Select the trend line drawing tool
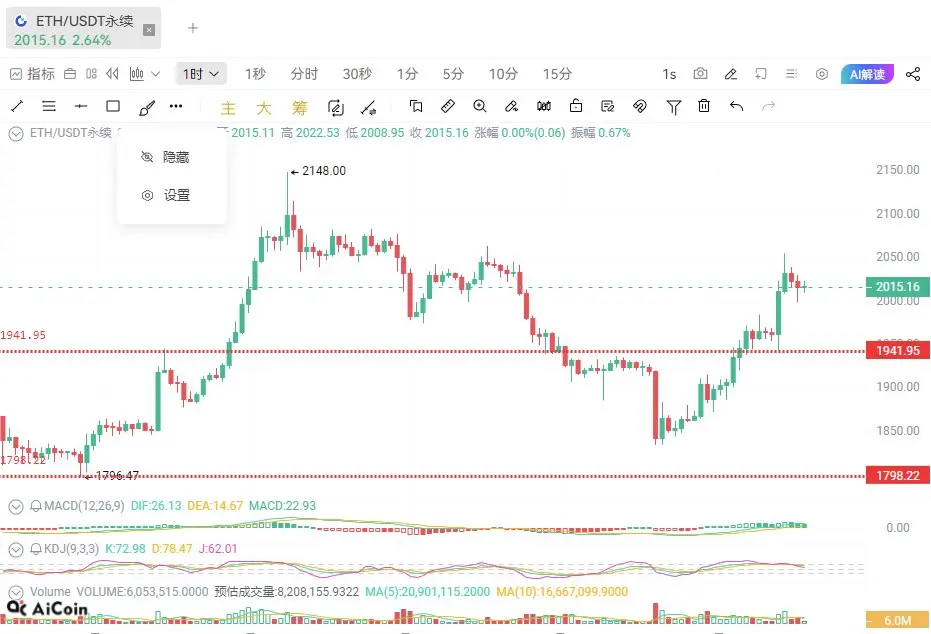Image resolution: width=931 pixels, height=634 pixels. tap(17, 106)
